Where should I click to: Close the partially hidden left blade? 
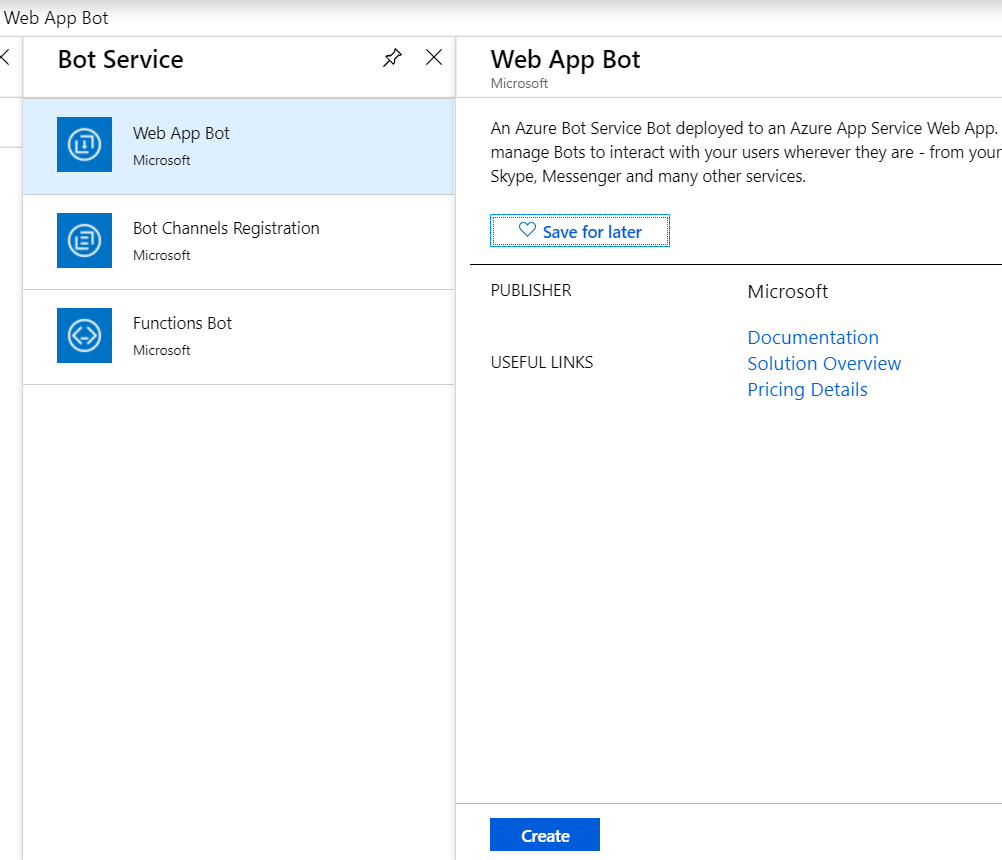(x=5, y=58)
